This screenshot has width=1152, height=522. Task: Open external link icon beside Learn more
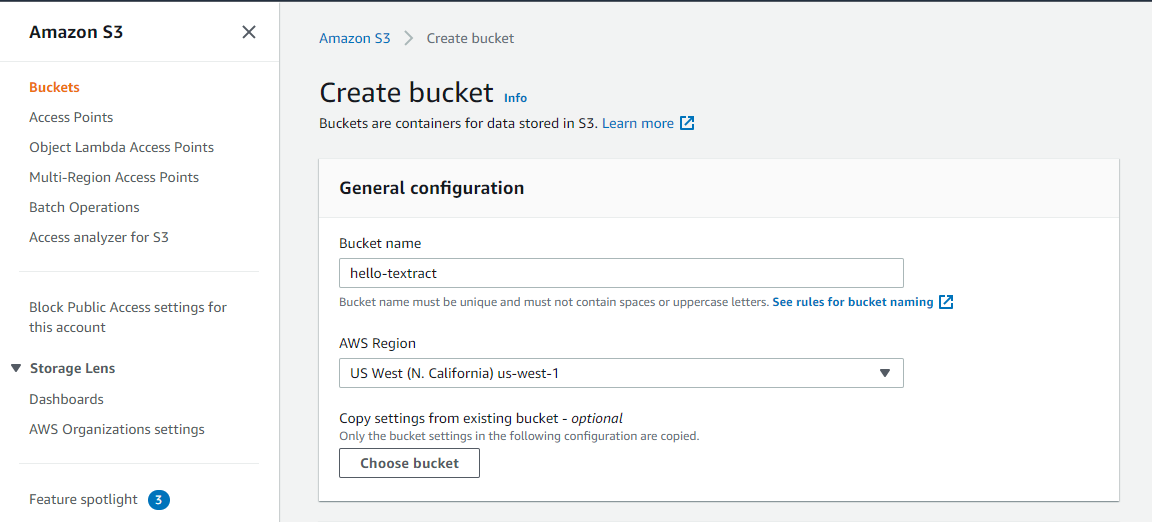687,124
